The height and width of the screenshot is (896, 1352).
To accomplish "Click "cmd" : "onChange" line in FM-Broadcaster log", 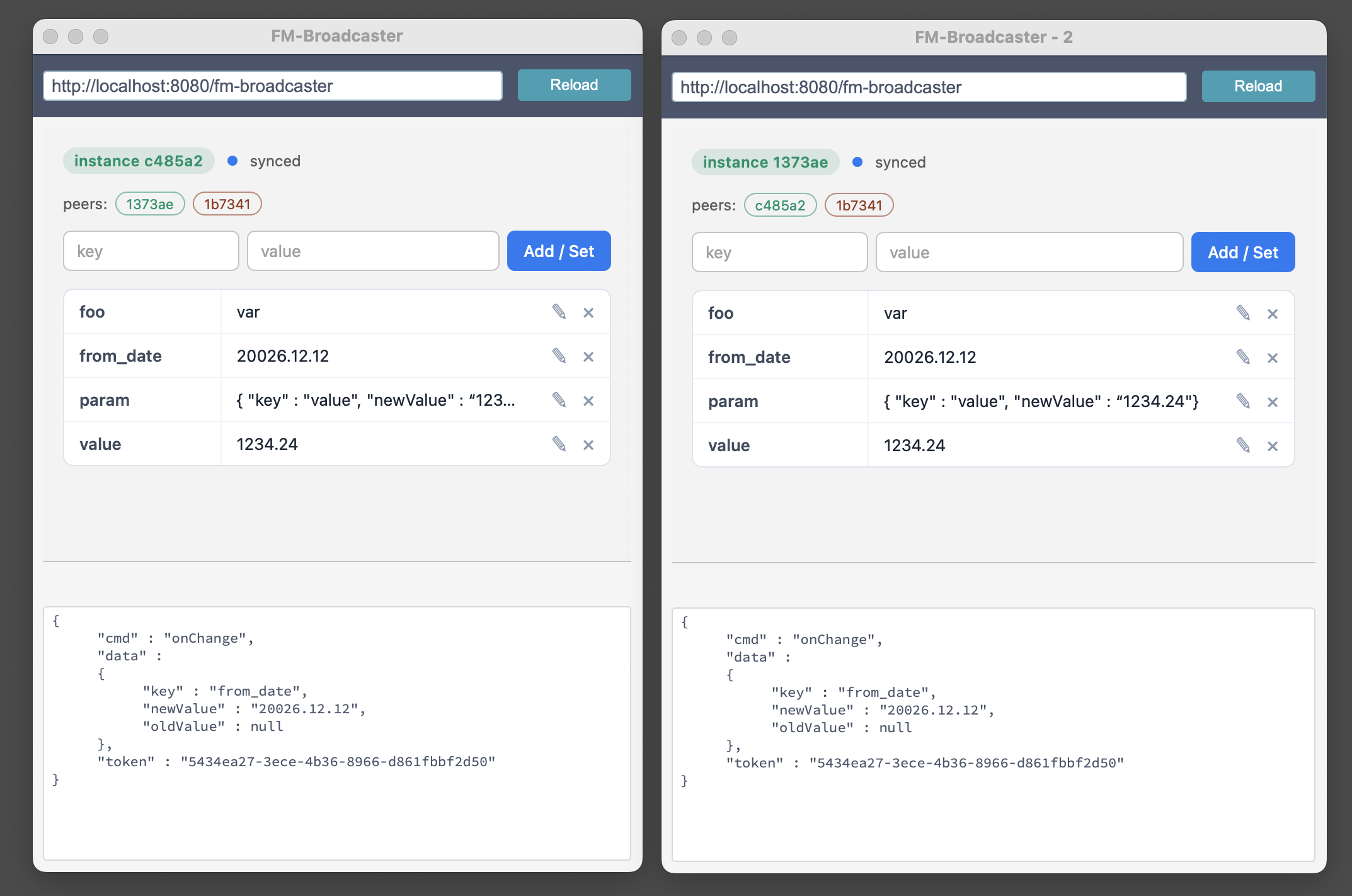I will pyautogui.click(x=175, y=638).
